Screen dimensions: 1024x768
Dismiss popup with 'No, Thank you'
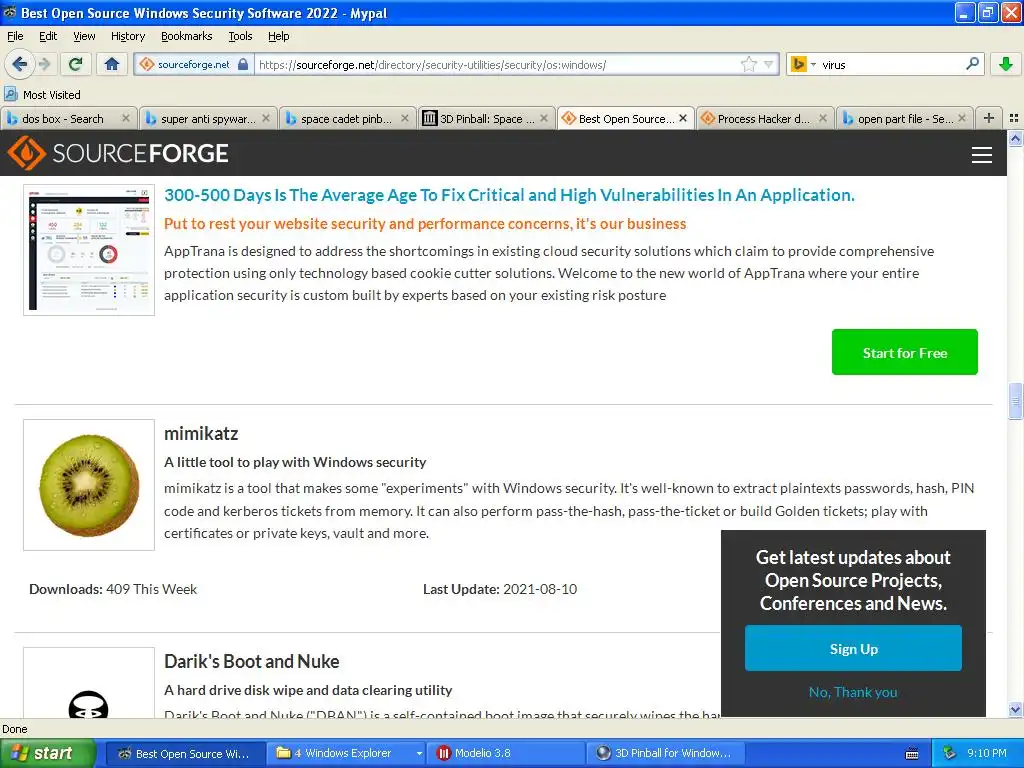click(x=853, y=692)
